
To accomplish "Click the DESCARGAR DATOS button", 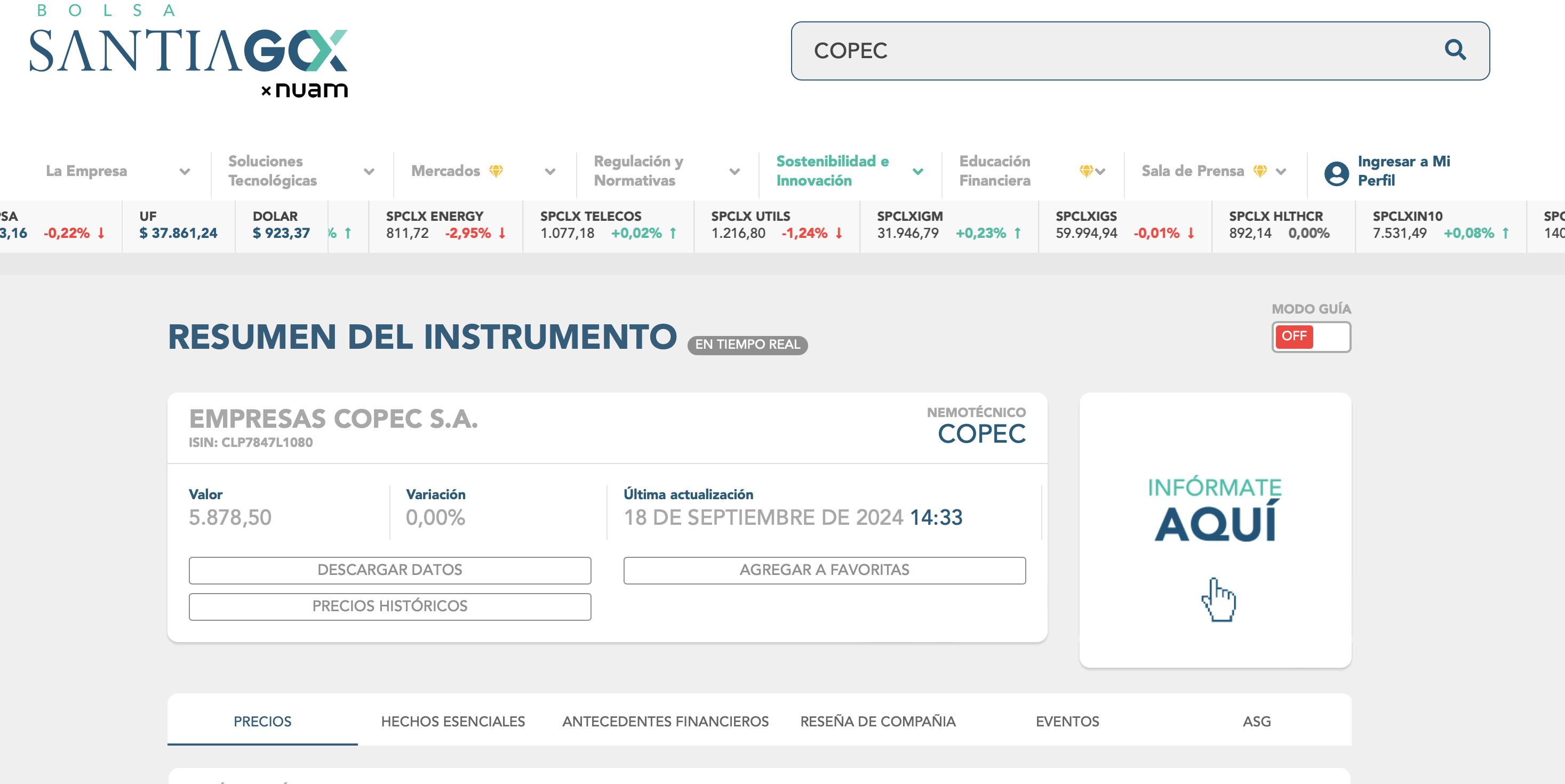I will coord(389,570).
